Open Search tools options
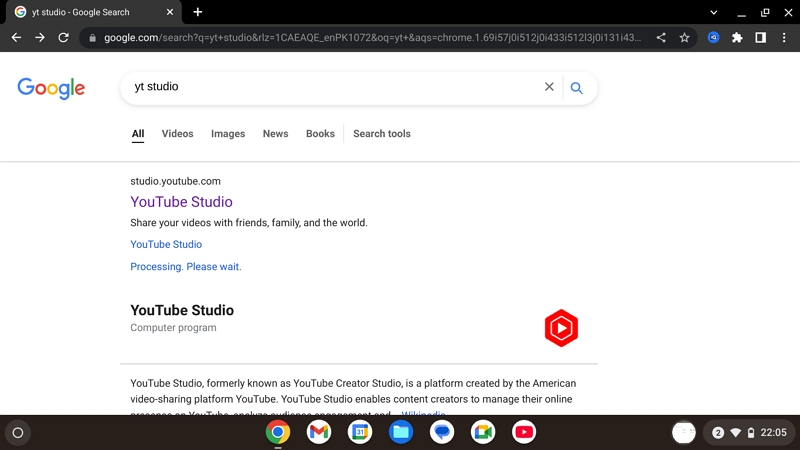Image resolution: width=800 pixels, height=450 pixels. pos(382,134)
